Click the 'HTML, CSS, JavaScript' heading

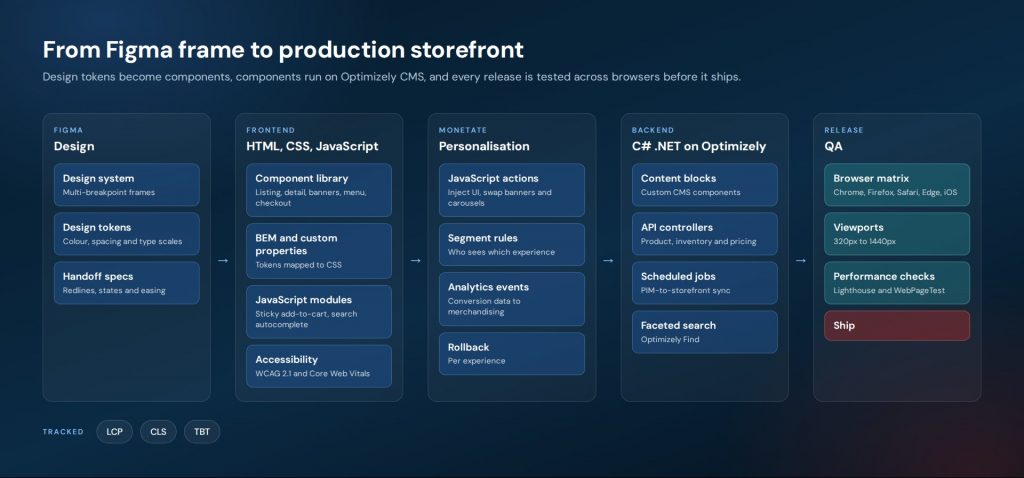[x=312, y=146]
